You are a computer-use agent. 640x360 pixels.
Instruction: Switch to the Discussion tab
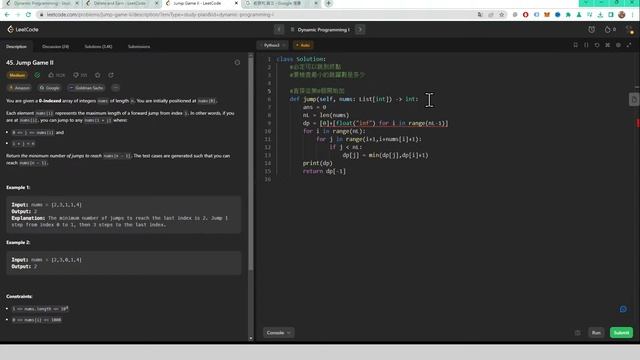[56, 47]
